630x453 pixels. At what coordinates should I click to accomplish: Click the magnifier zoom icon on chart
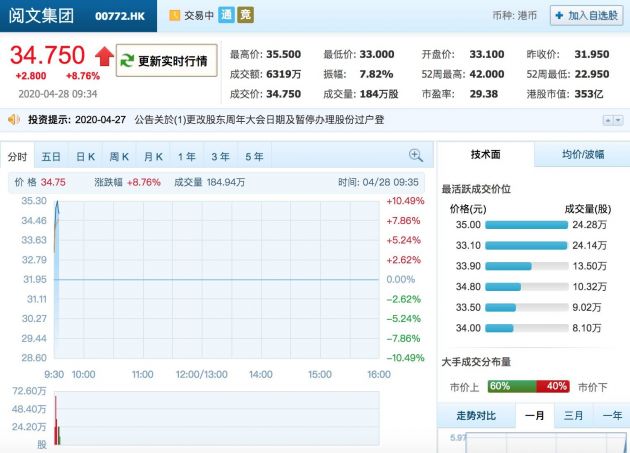(415, 155)
